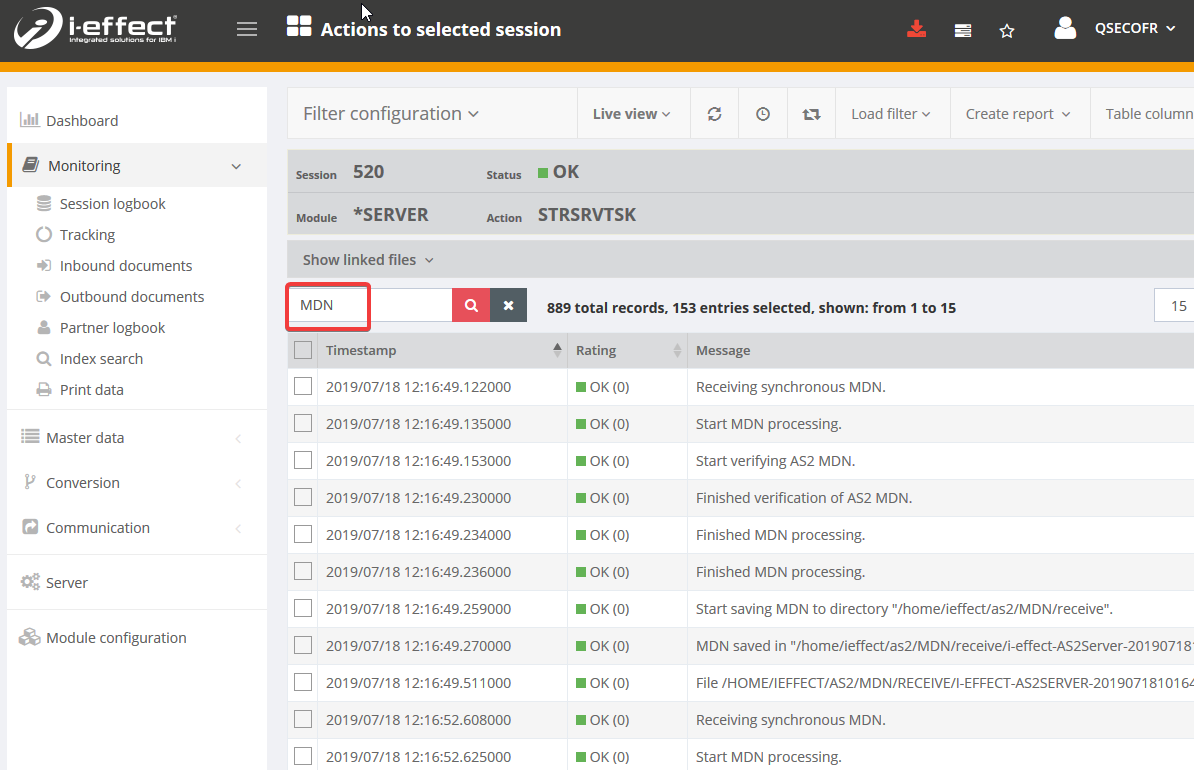
Task: Click the clock history icon
Action: coord(763,114)
